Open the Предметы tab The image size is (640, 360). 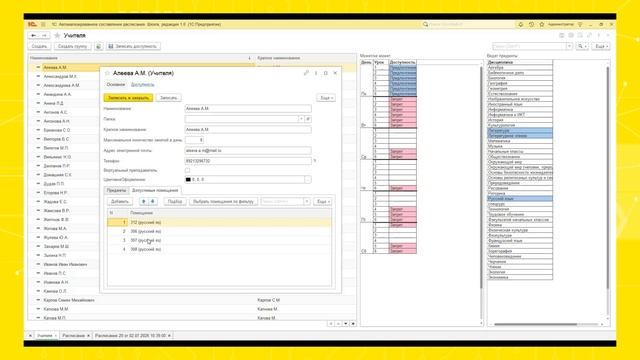116,191
